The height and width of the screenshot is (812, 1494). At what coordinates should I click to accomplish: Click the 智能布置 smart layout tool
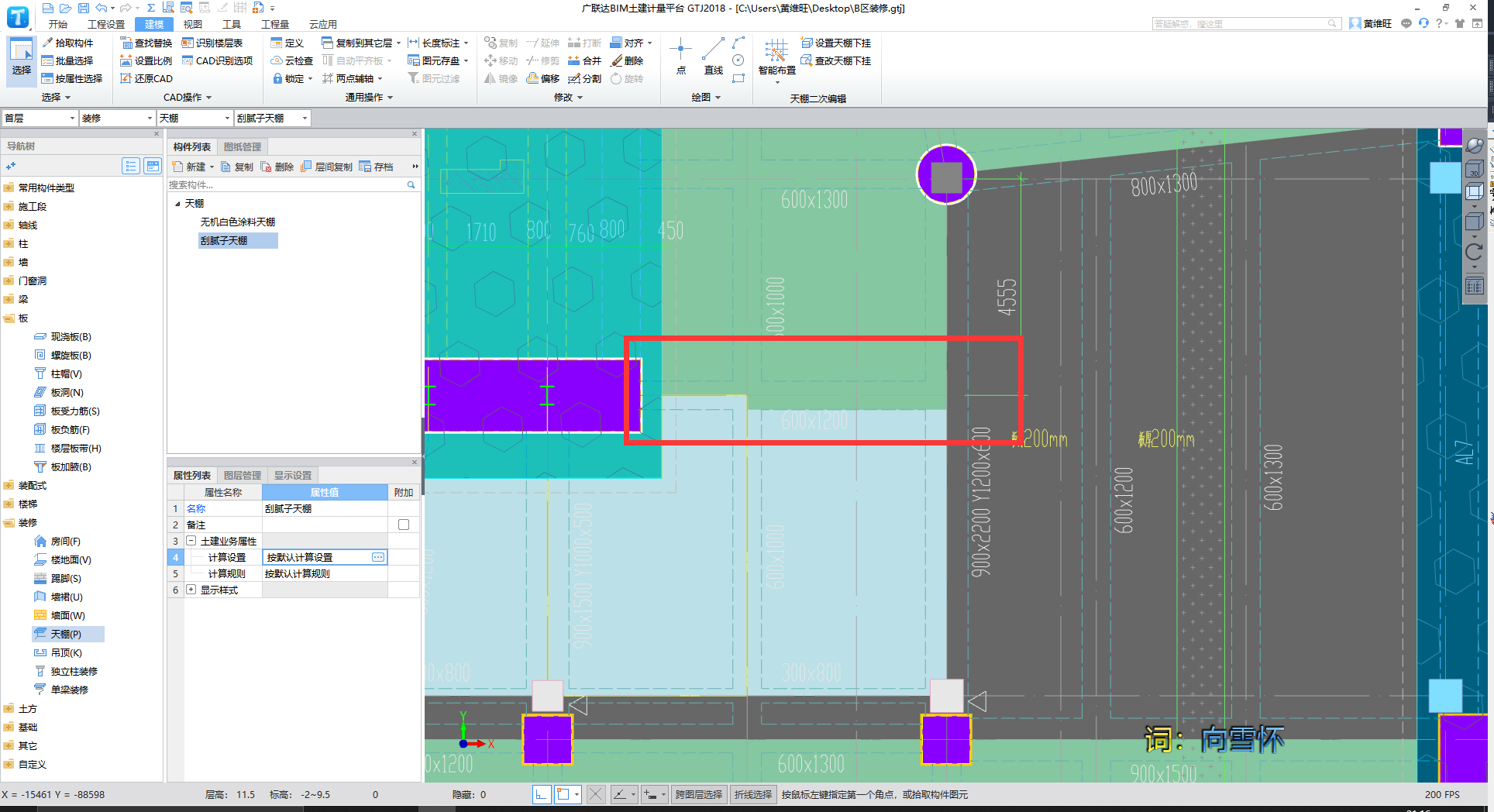pos(776,58)
